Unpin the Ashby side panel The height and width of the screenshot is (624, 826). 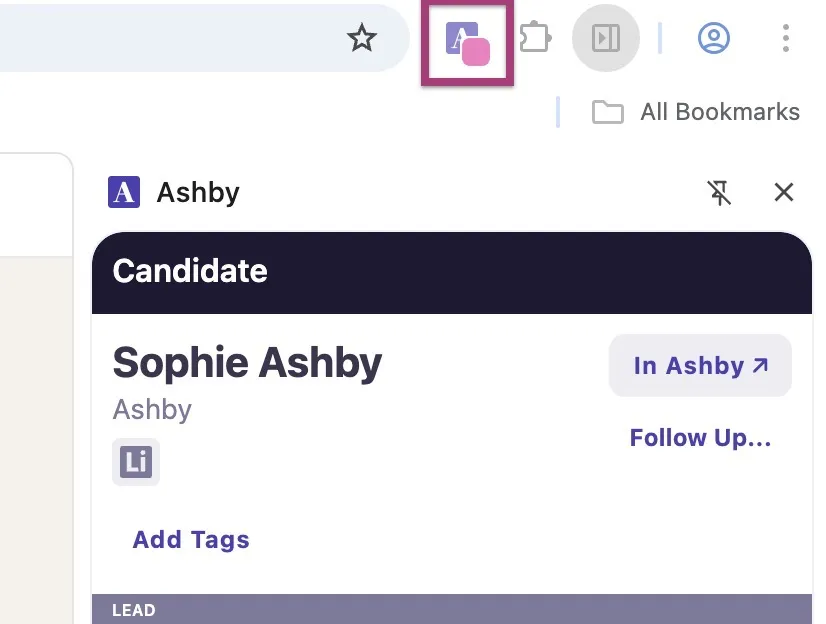[x=719, y=192]
